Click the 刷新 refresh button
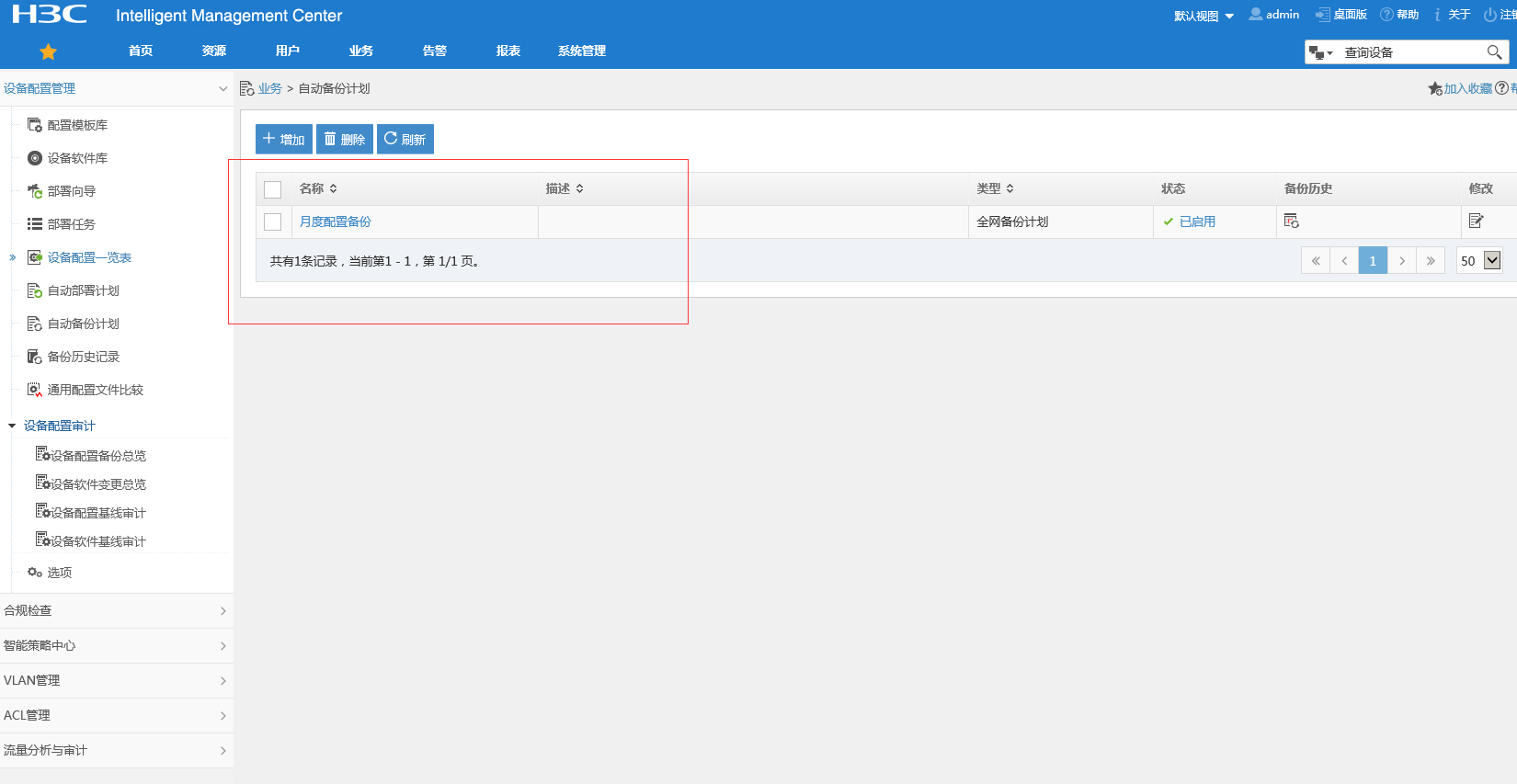This screenshot has width=1517, height=784. (405, 139)
